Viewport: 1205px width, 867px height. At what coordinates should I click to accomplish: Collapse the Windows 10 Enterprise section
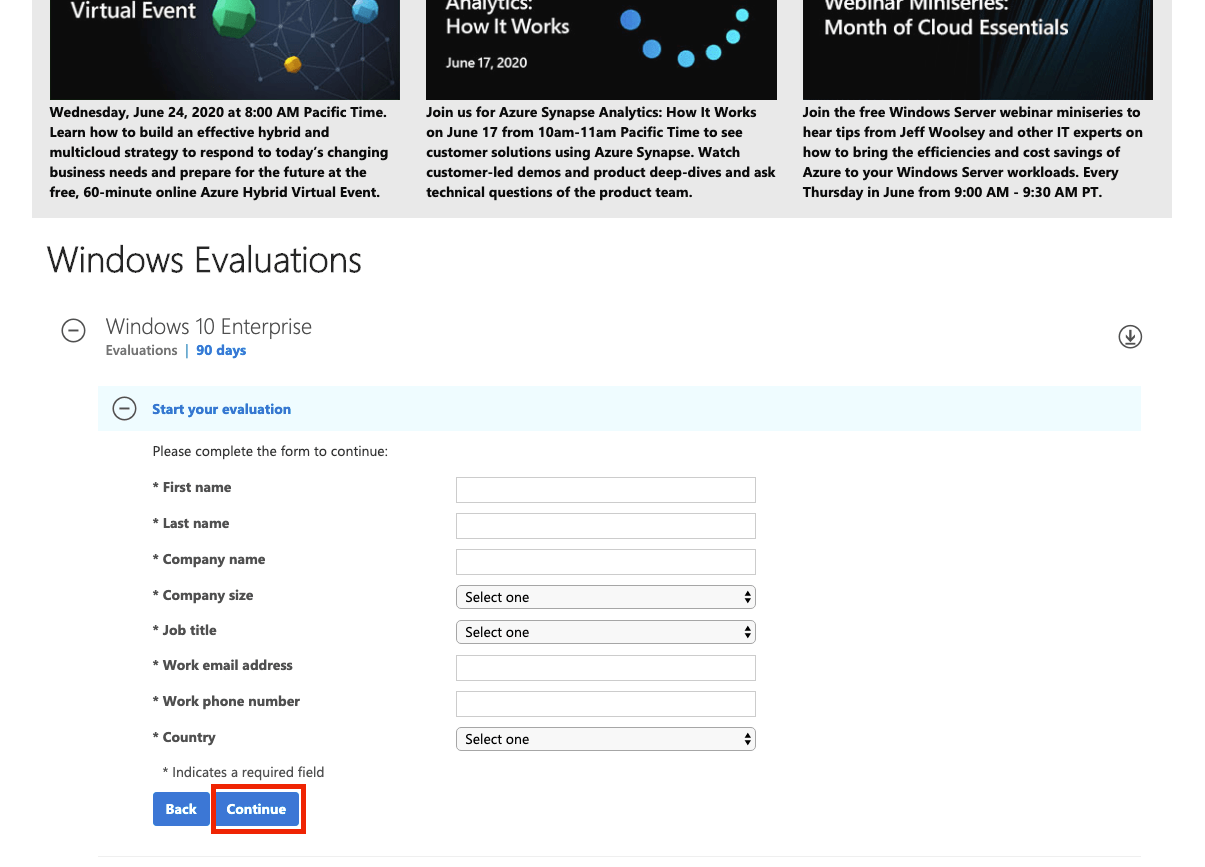(x=74, y=331)
